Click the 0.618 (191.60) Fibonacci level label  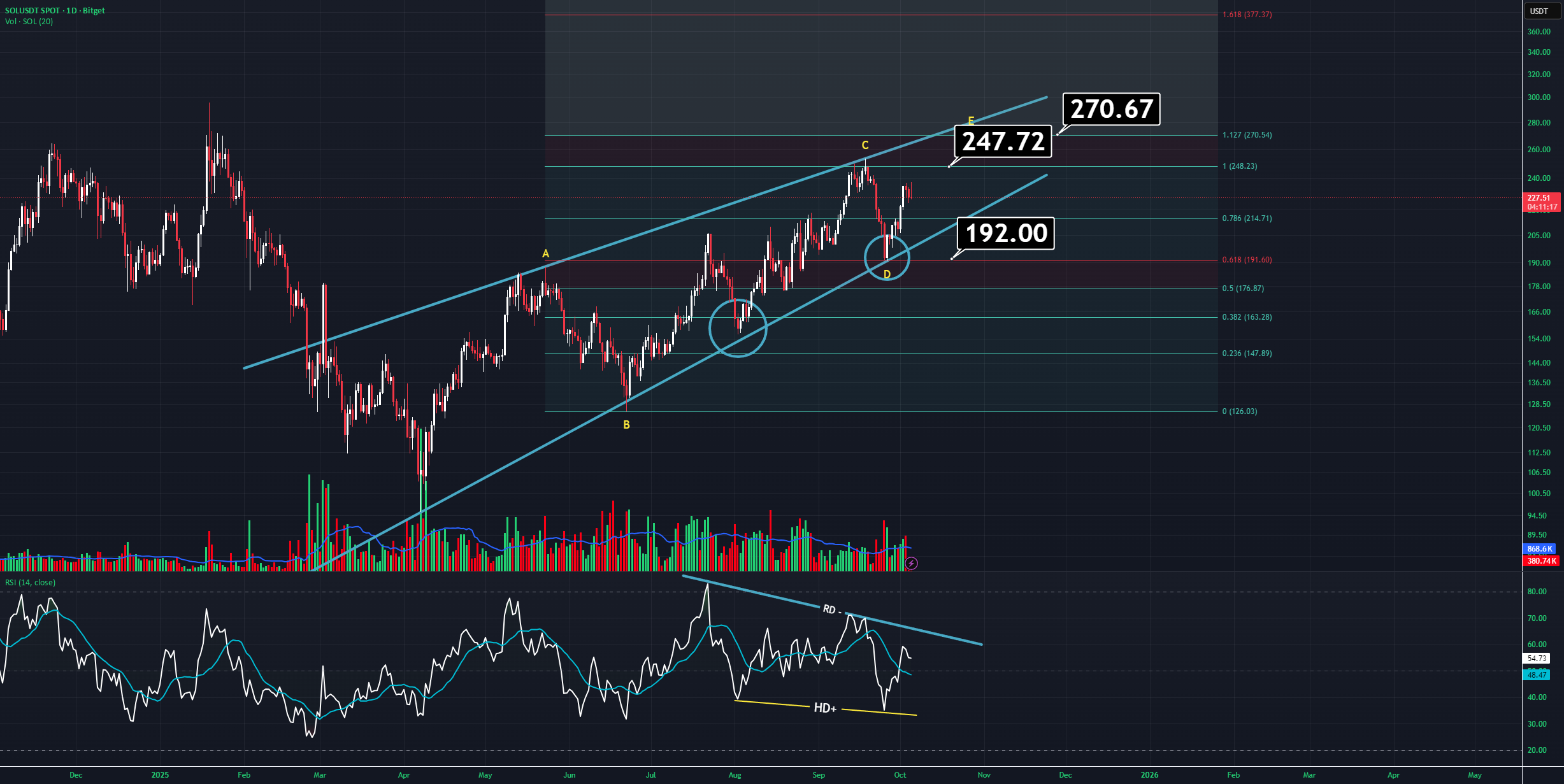coord(1247,260)
